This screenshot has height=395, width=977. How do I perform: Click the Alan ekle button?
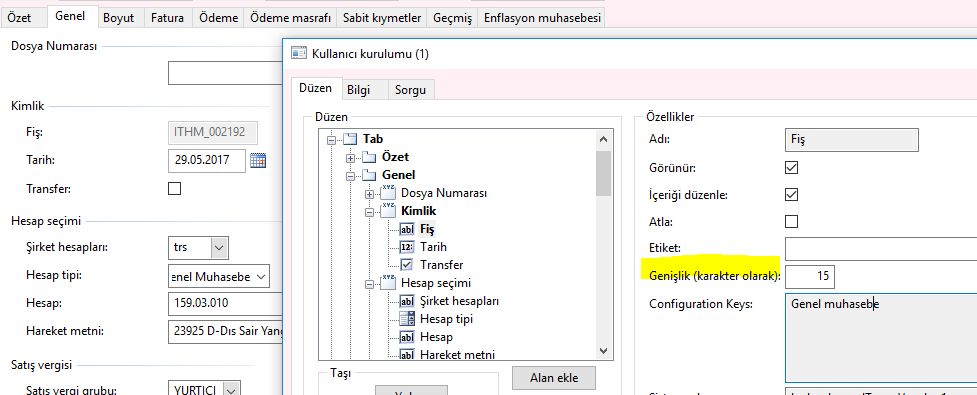(x=554, y=377)
